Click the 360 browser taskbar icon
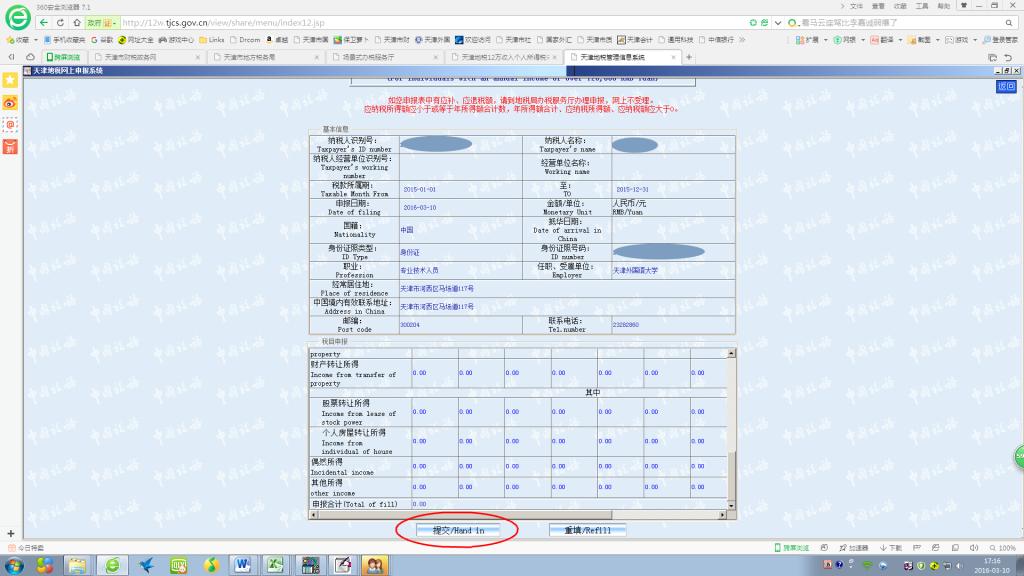The image size is (1024, 576). pyautogui.click(x=112, y=565)
